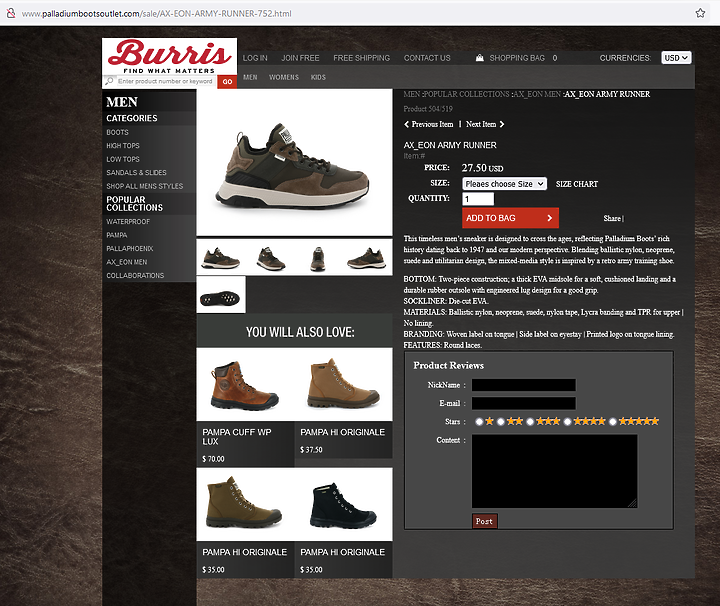The width and height of the screenshot is (720, 606).
Task: Select the four-star rating radio button
Action: coord(568,421)
